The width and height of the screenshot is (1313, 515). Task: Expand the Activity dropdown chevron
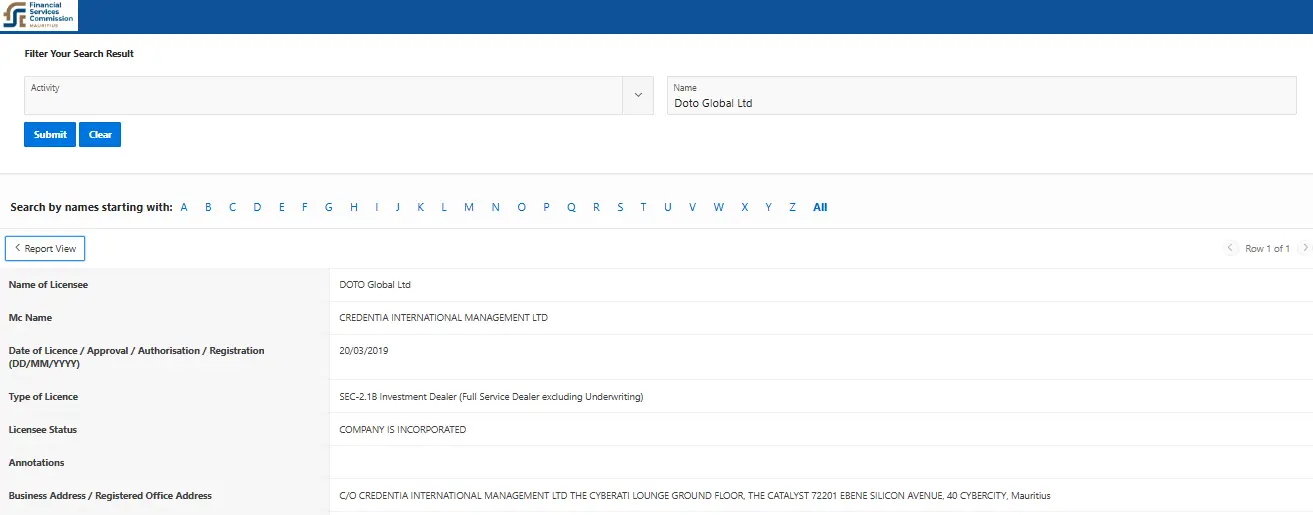pyautogui.click(x=638, y=96)
